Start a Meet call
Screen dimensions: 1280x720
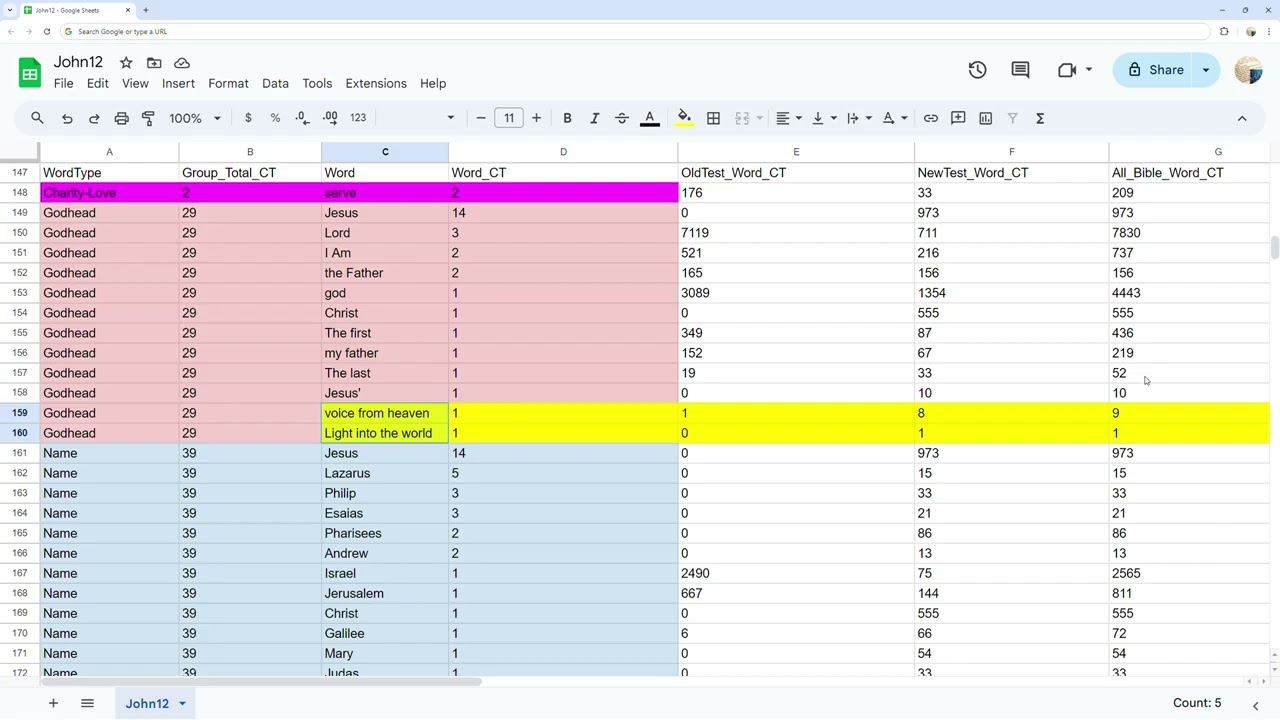[x=1067, y=70]
